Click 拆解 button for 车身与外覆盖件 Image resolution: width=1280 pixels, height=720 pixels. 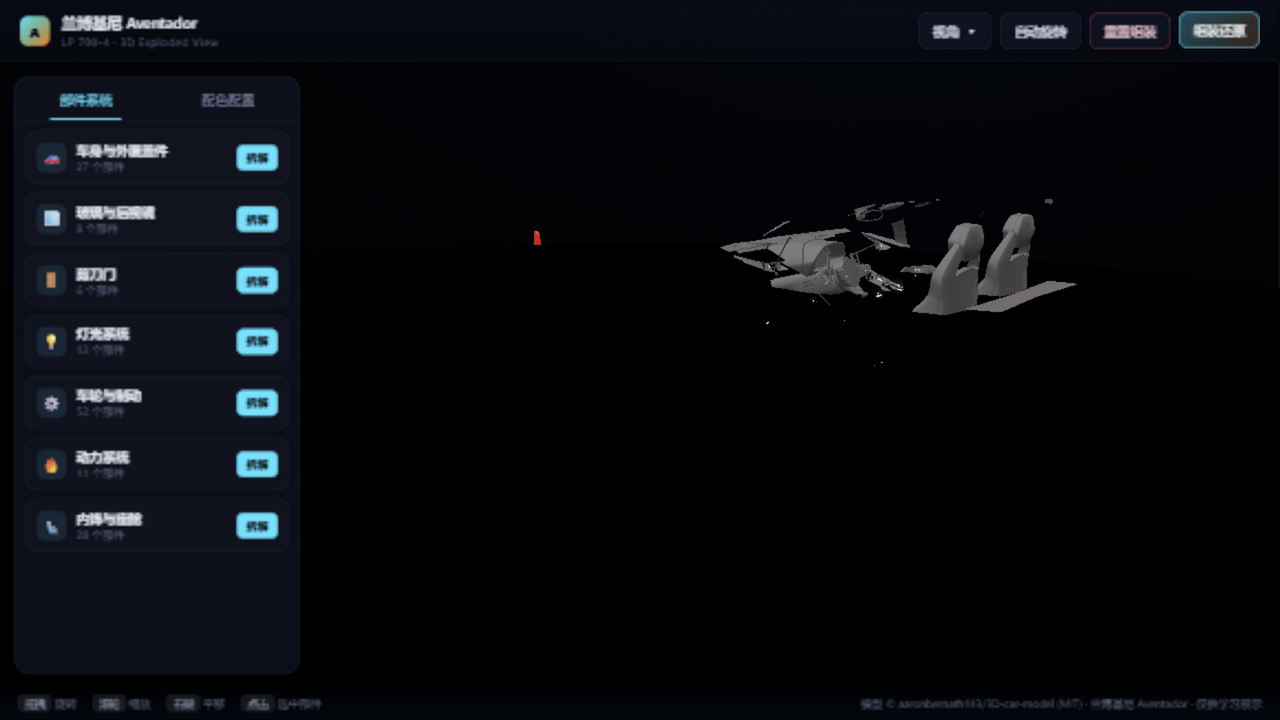click(257, 158)
